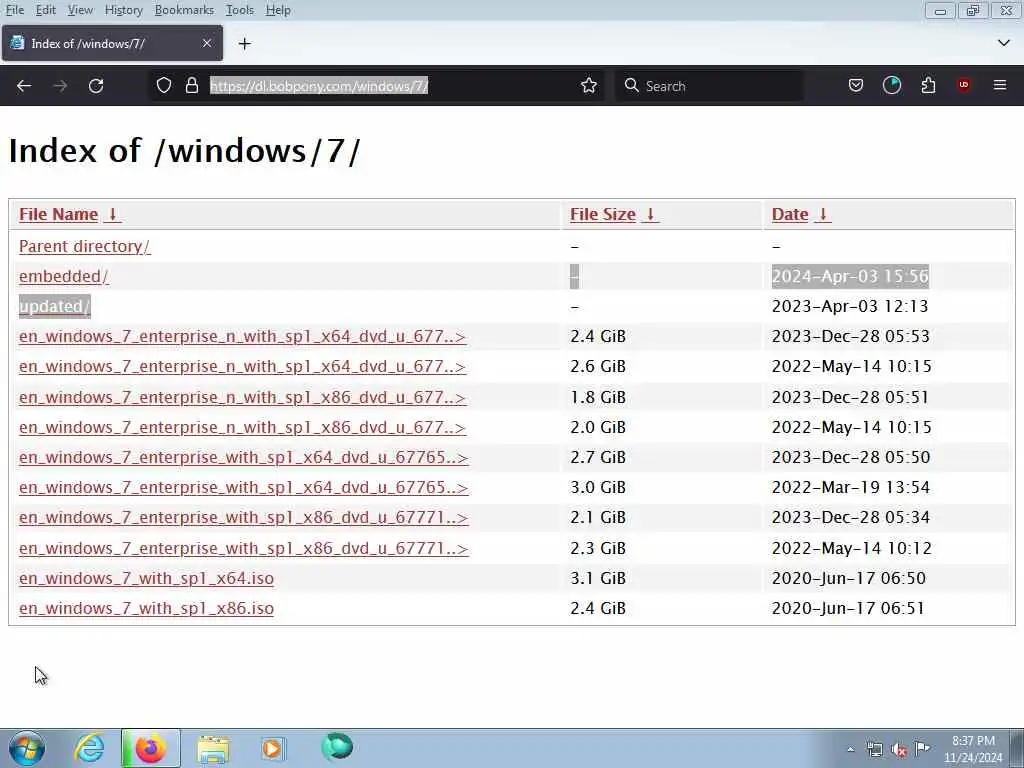Toggle the File Name sort arrow
Screen dimensions: 1024x768
pyautogui.click(x=112, y=214)
